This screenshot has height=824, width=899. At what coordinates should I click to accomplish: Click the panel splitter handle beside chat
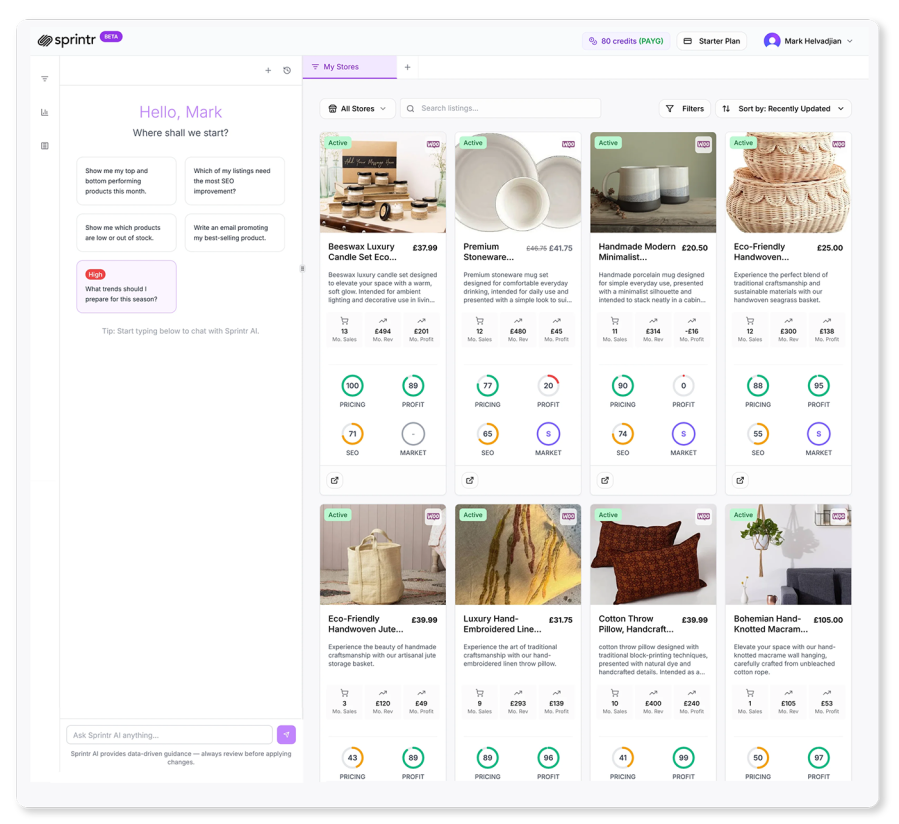tap(302, 268)
